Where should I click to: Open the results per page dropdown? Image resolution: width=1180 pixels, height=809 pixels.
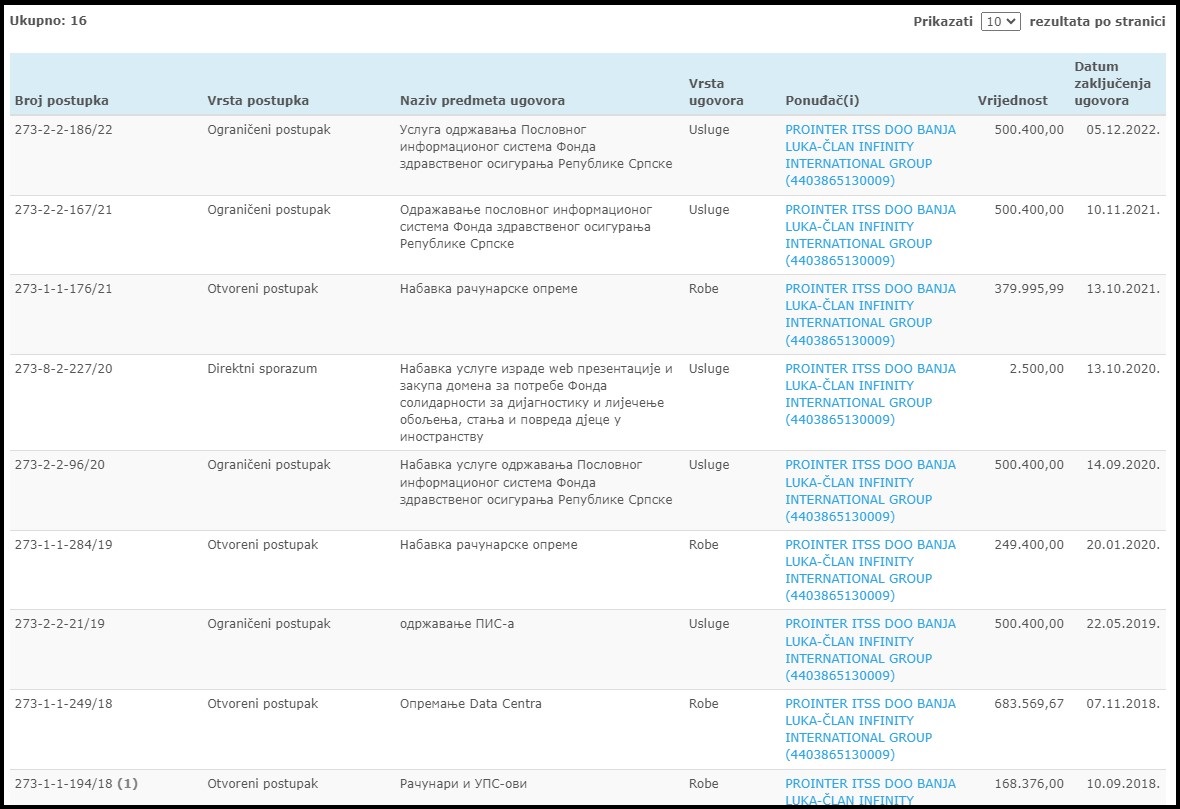pyautogui.click(x=1000, y=22)
